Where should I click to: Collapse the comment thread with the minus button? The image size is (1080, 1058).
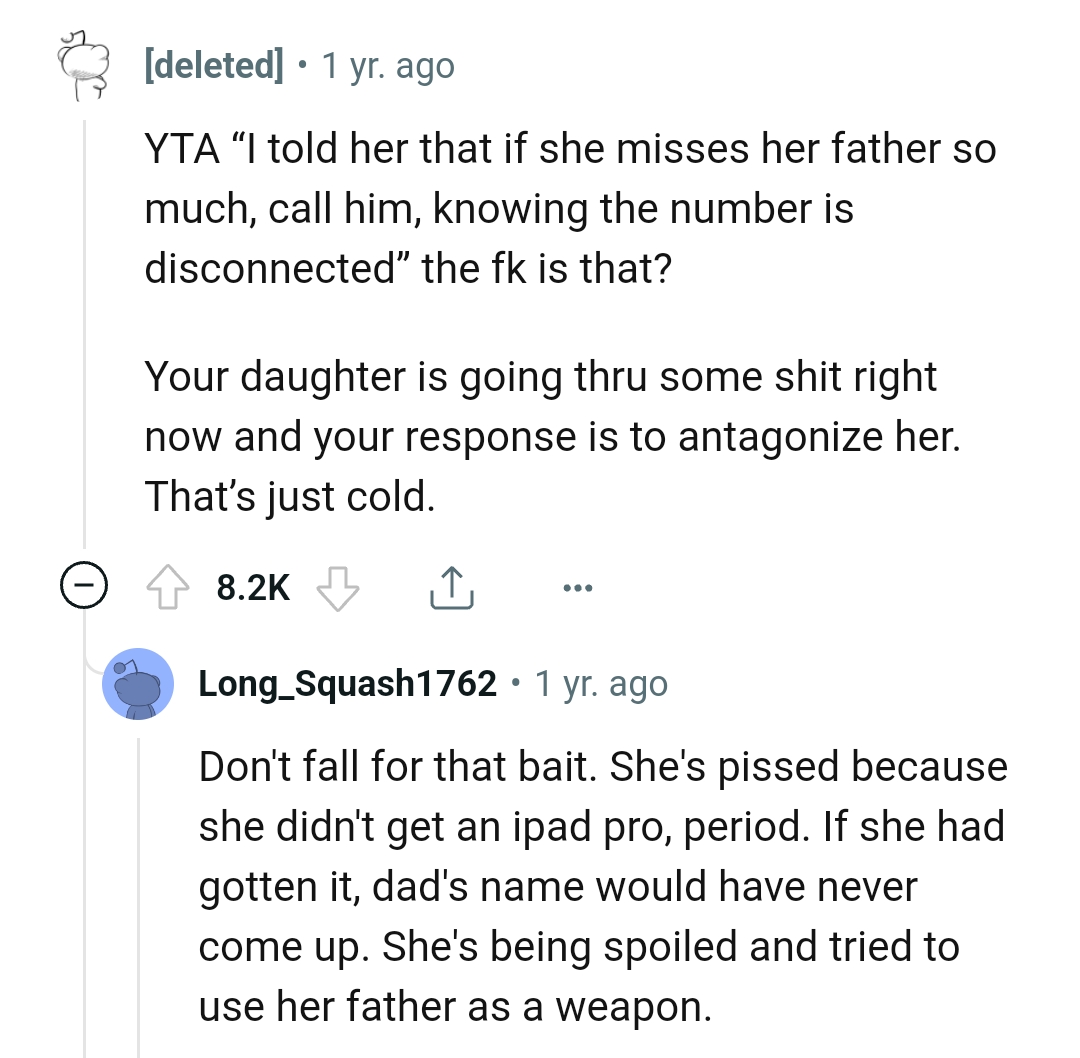(x=82, y=588)
